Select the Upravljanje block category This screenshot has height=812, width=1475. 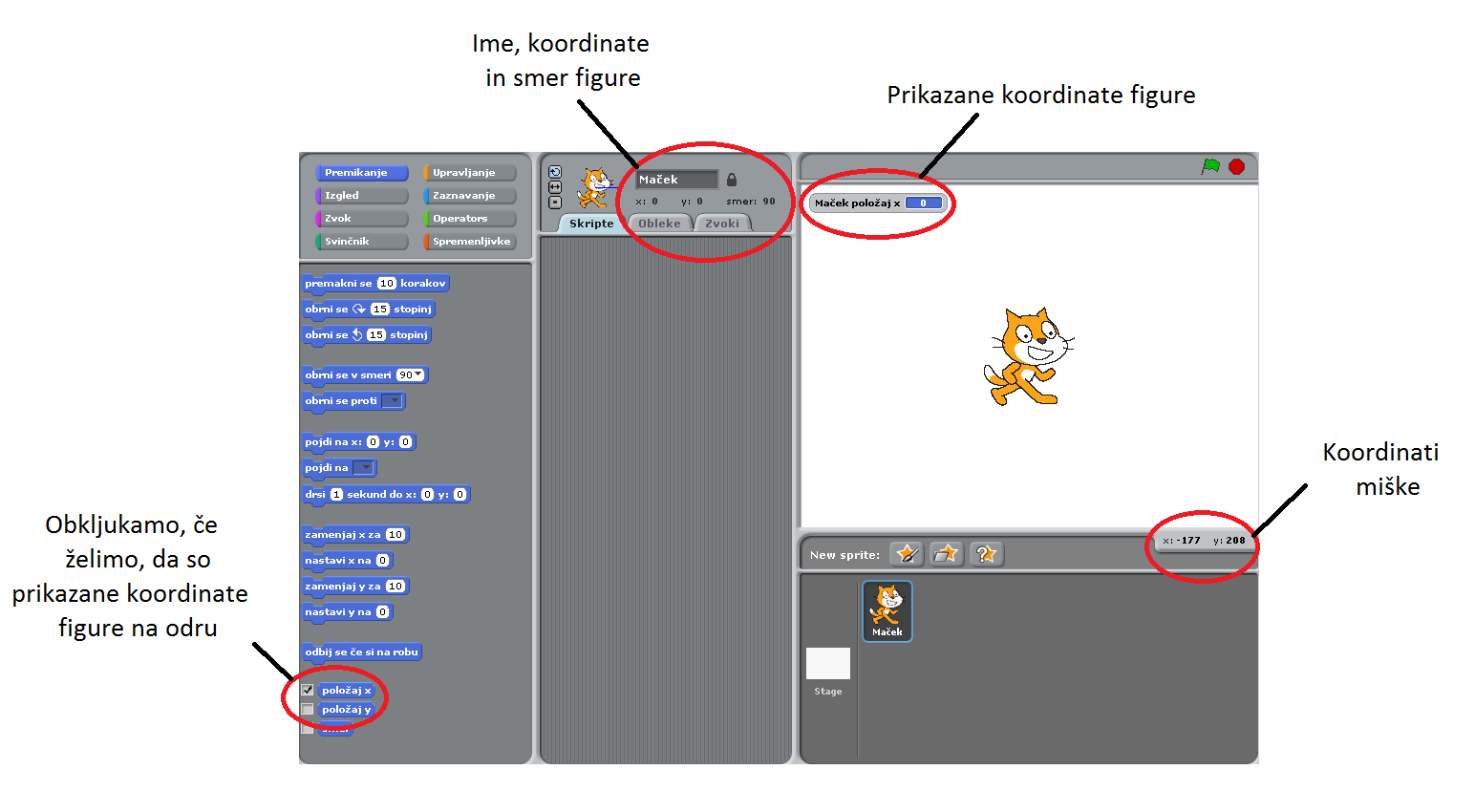(x=470, y=173)
